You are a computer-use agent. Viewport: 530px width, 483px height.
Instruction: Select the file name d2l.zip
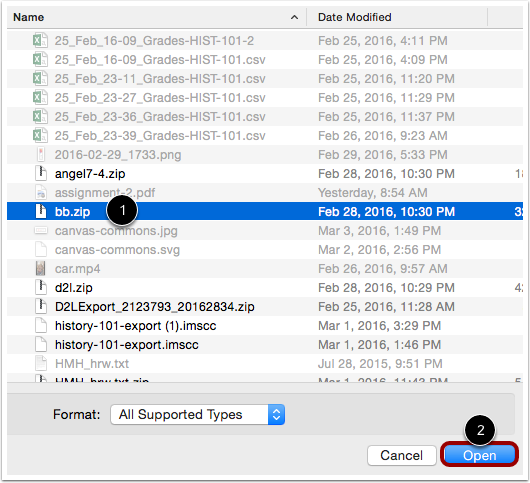[74, 288]
